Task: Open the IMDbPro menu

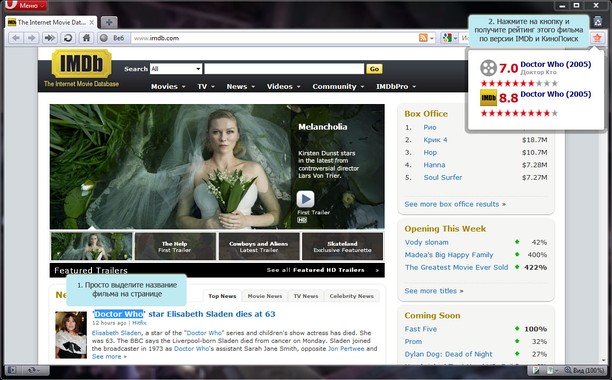Action: [x=396, y=87]
